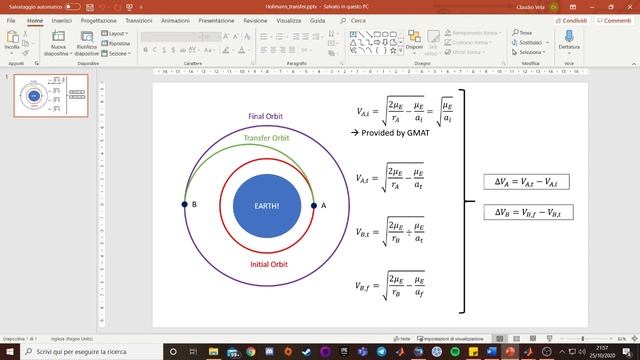The width and height of the screenshot is (640, 360).
Task: Select the Presentazione ribbon tab
Action: (x=216, y=20)
